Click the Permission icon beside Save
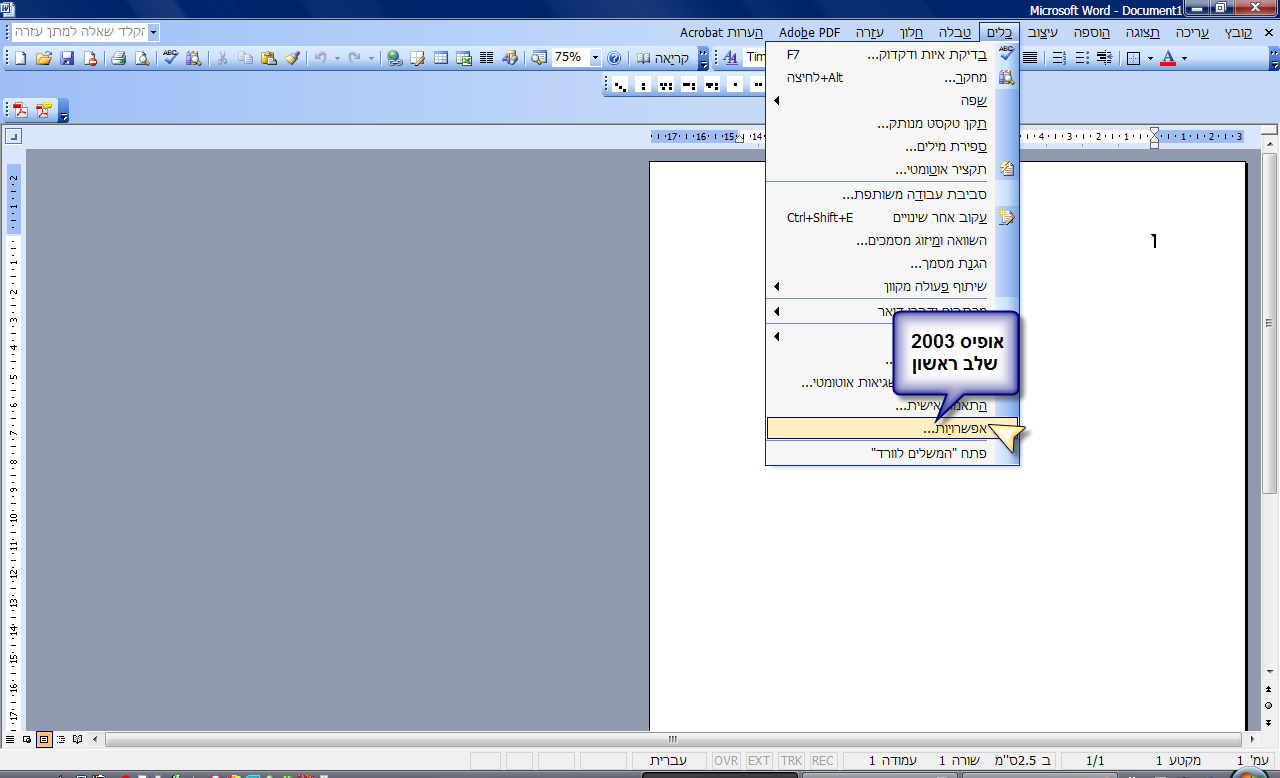Screen dimensions: 1280x778 tap(90, 58)
